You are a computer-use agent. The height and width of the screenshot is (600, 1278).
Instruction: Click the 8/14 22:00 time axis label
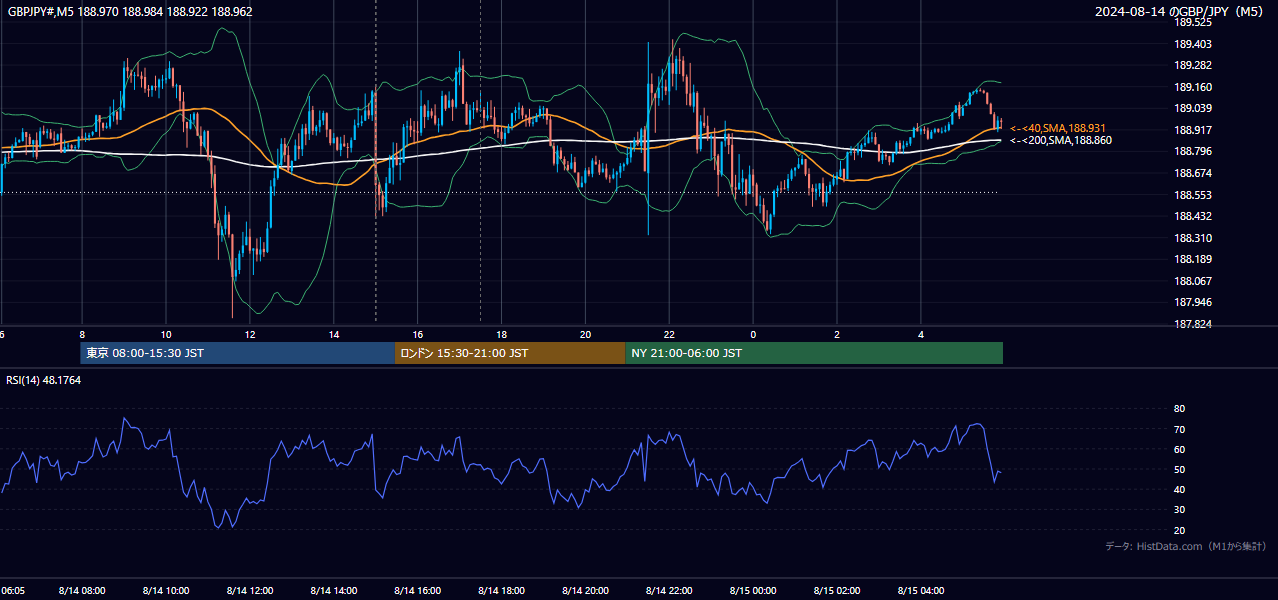click(670, 591)
